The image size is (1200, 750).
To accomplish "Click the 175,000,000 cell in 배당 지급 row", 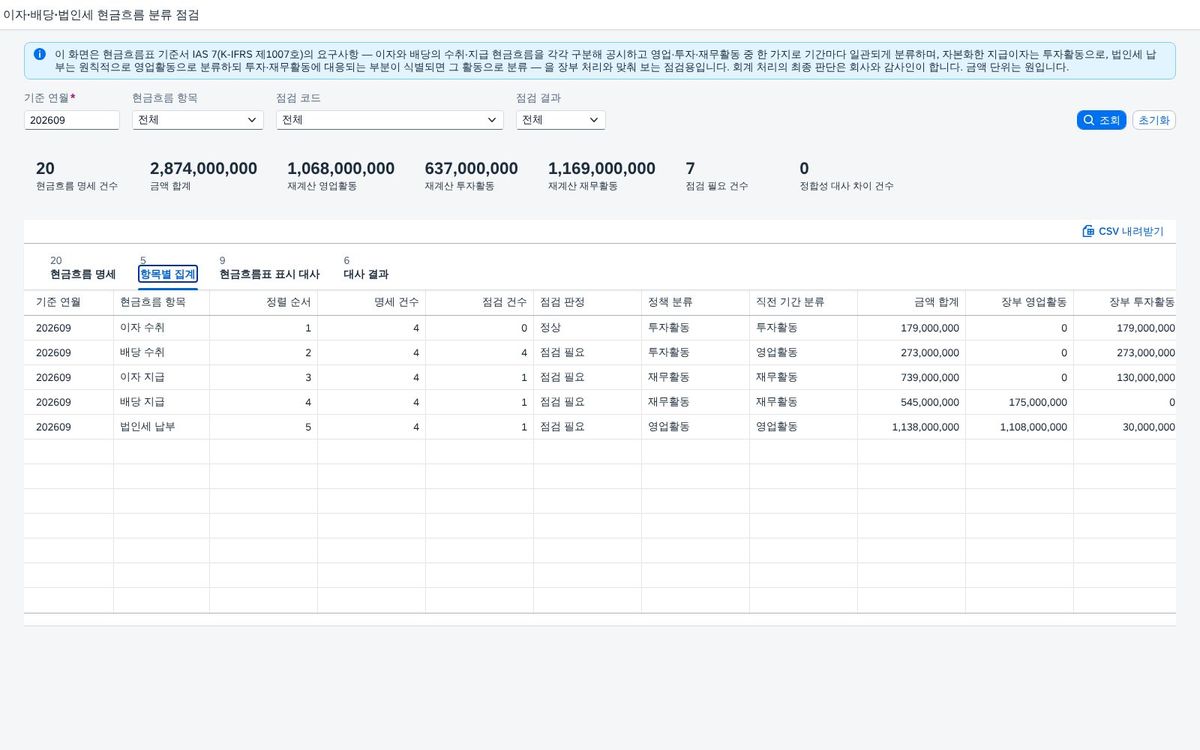I will tap(1038, 402).
